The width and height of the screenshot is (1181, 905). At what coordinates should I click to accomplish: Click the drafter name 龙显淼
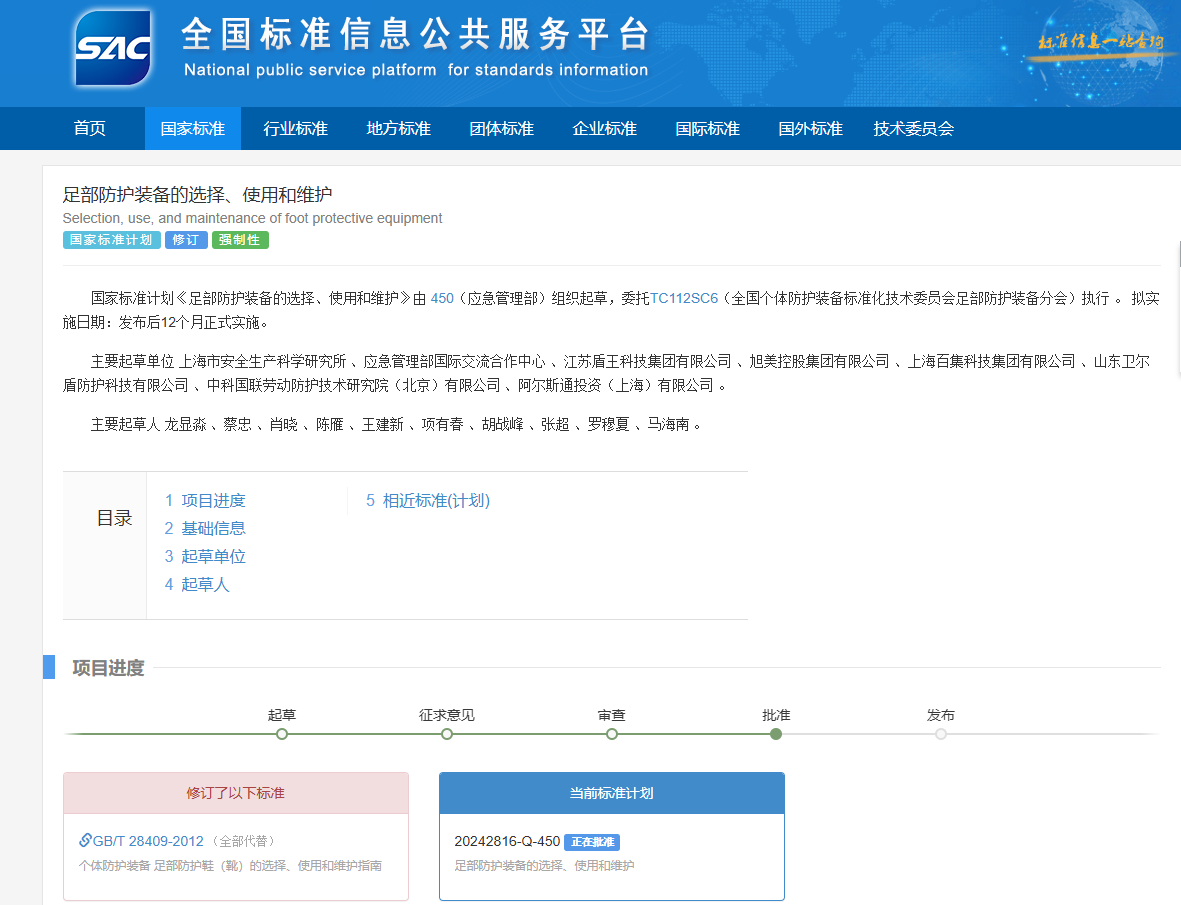point(185,425)
